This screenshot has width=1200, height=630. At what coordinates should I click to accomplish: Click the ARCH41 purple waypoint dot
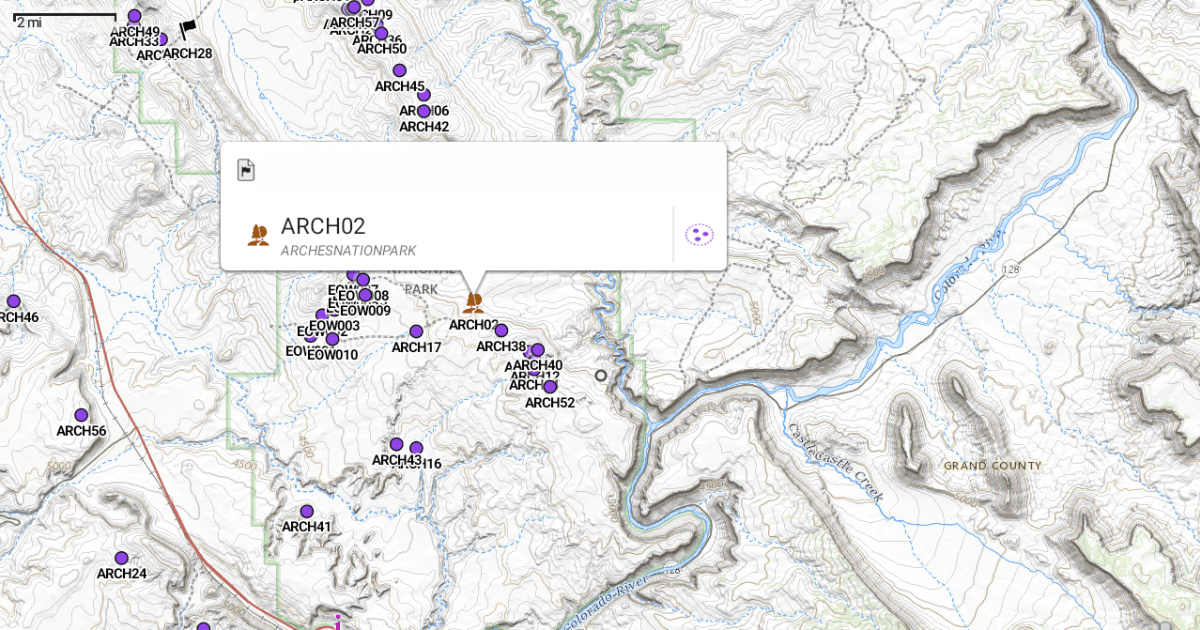[x=307, y=511]
